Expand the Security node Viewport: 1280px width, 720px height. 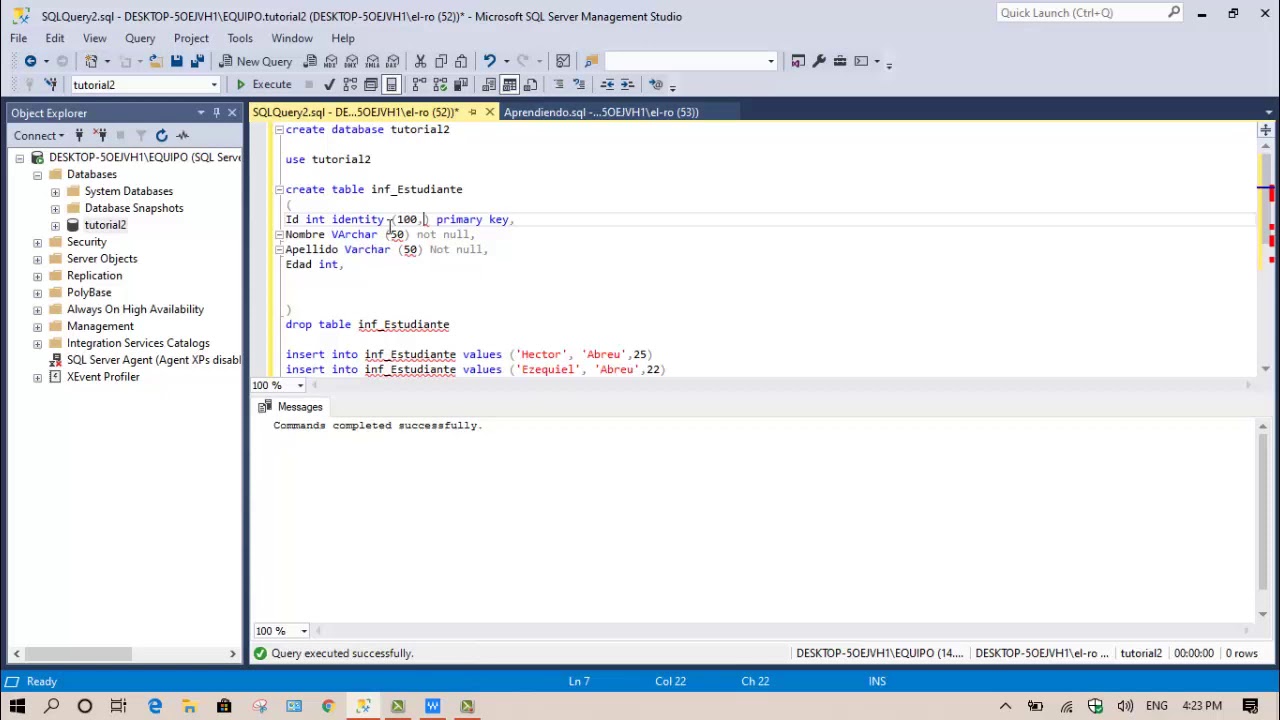37,242
